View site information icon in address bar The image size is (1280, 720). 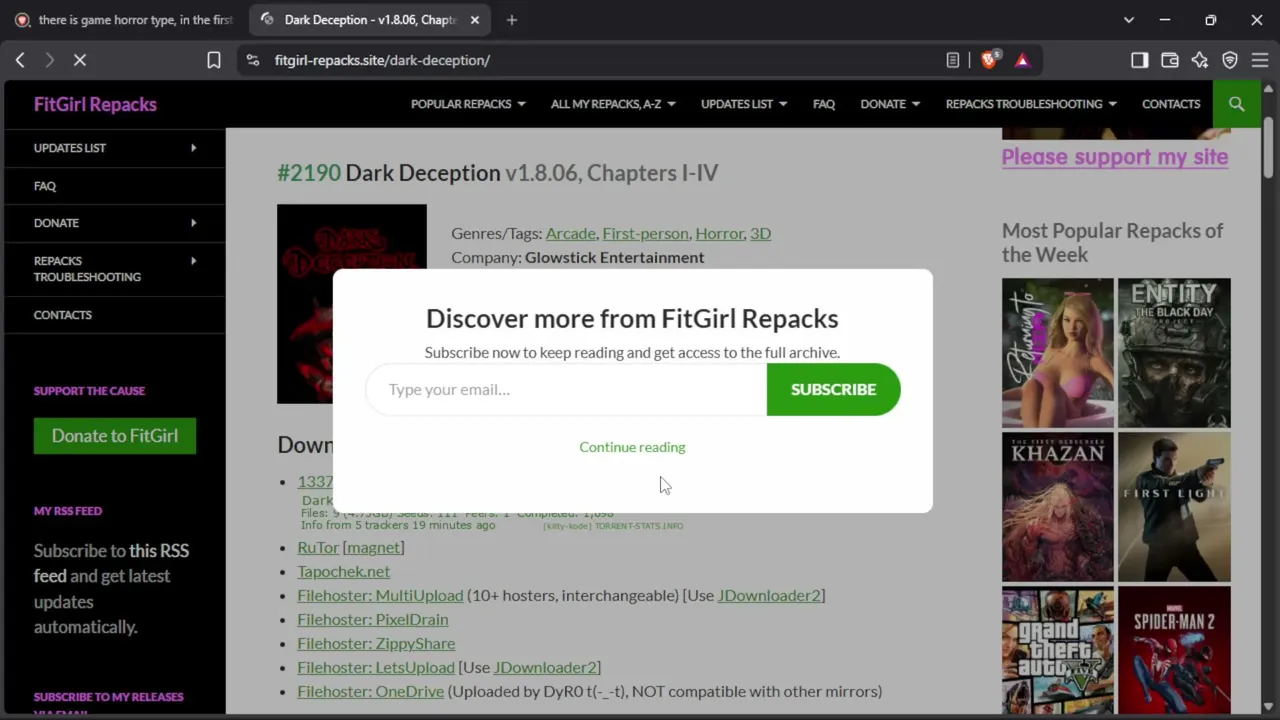tap(253, 60)
